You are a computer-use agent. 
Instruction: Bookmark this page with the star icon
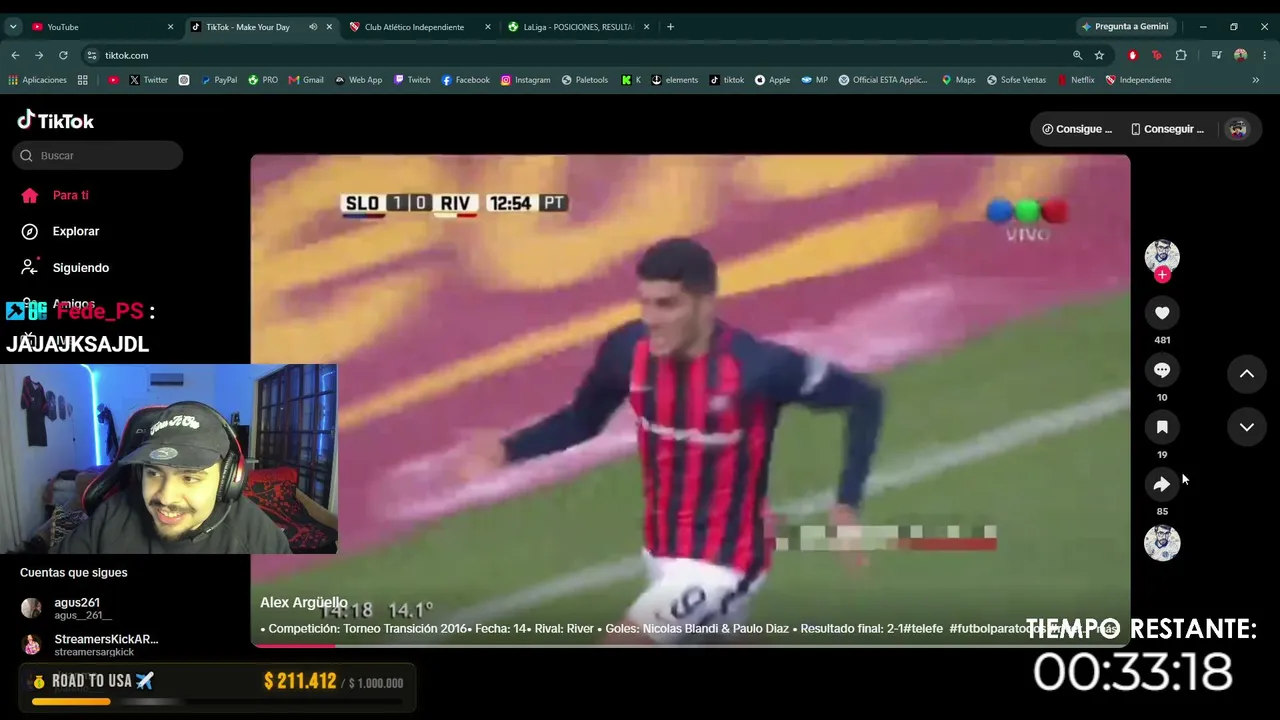pyautogui.click(x=1099, y=55)
